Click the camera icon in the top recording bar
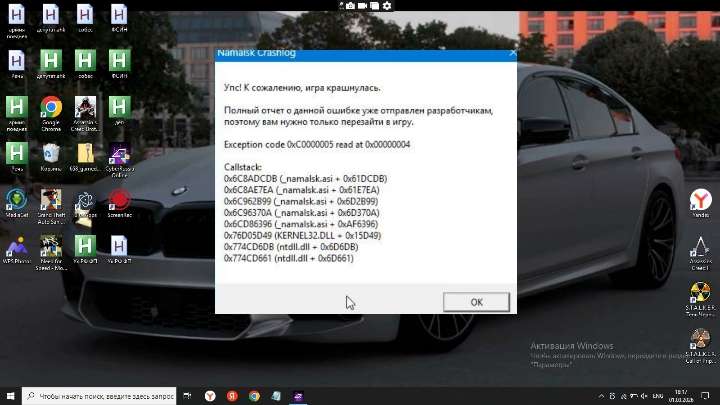 [349, 5]
